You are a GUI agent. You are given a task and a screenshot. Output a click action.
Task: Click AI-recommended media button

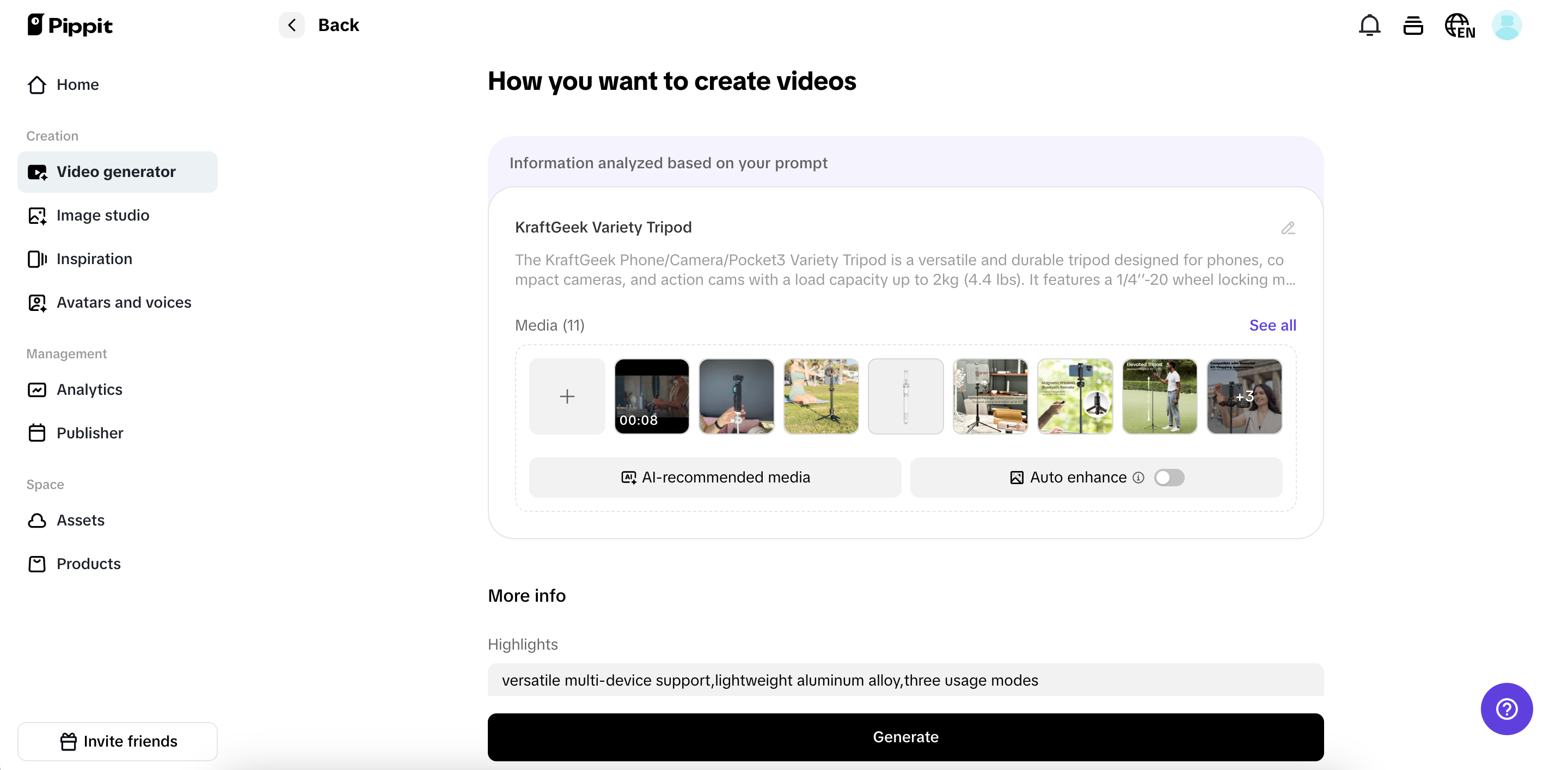(715, 477)
